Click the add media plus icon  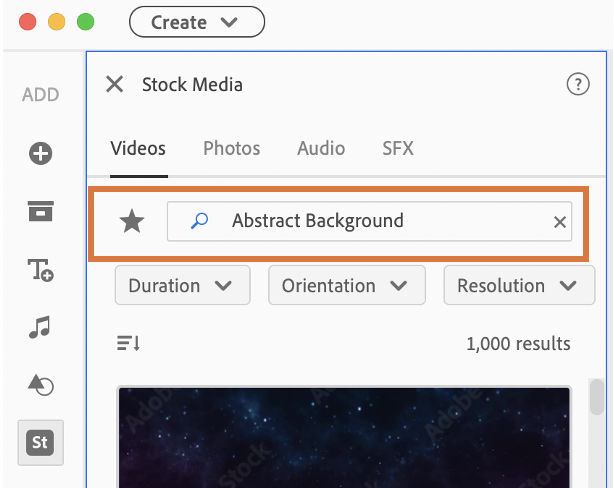click(x=40, y=154)
